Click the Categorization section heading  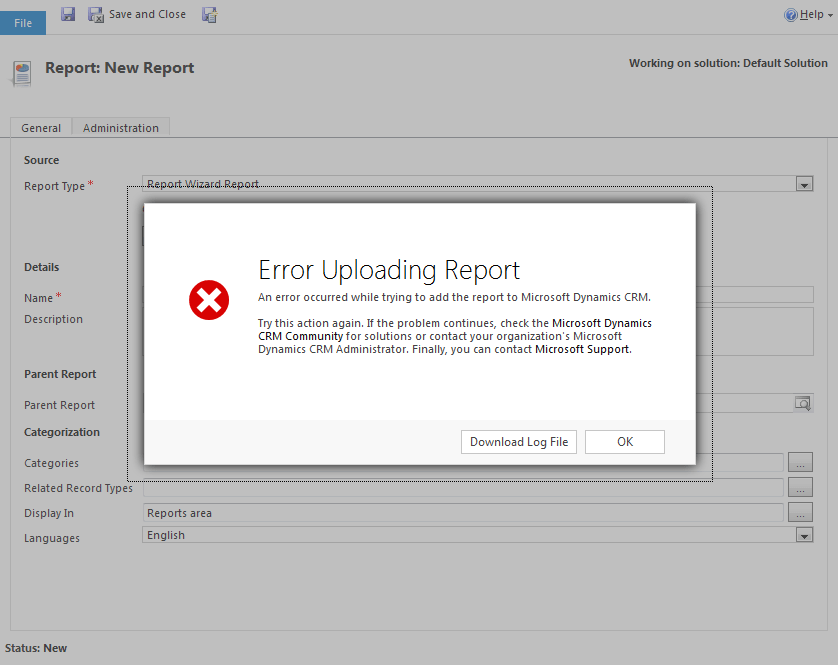[x=62, y=432]
